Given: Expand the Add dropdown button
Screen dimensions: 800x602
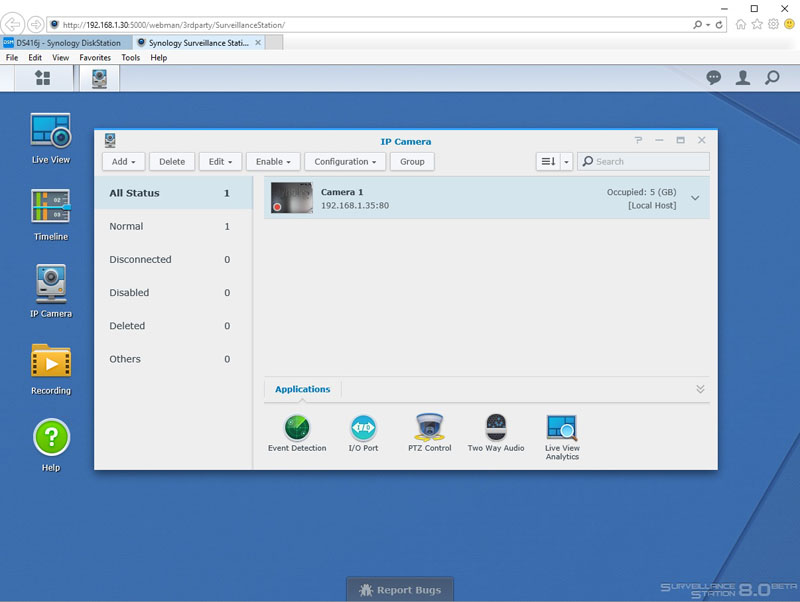Looking at the screenshot, I should point(124,161).
